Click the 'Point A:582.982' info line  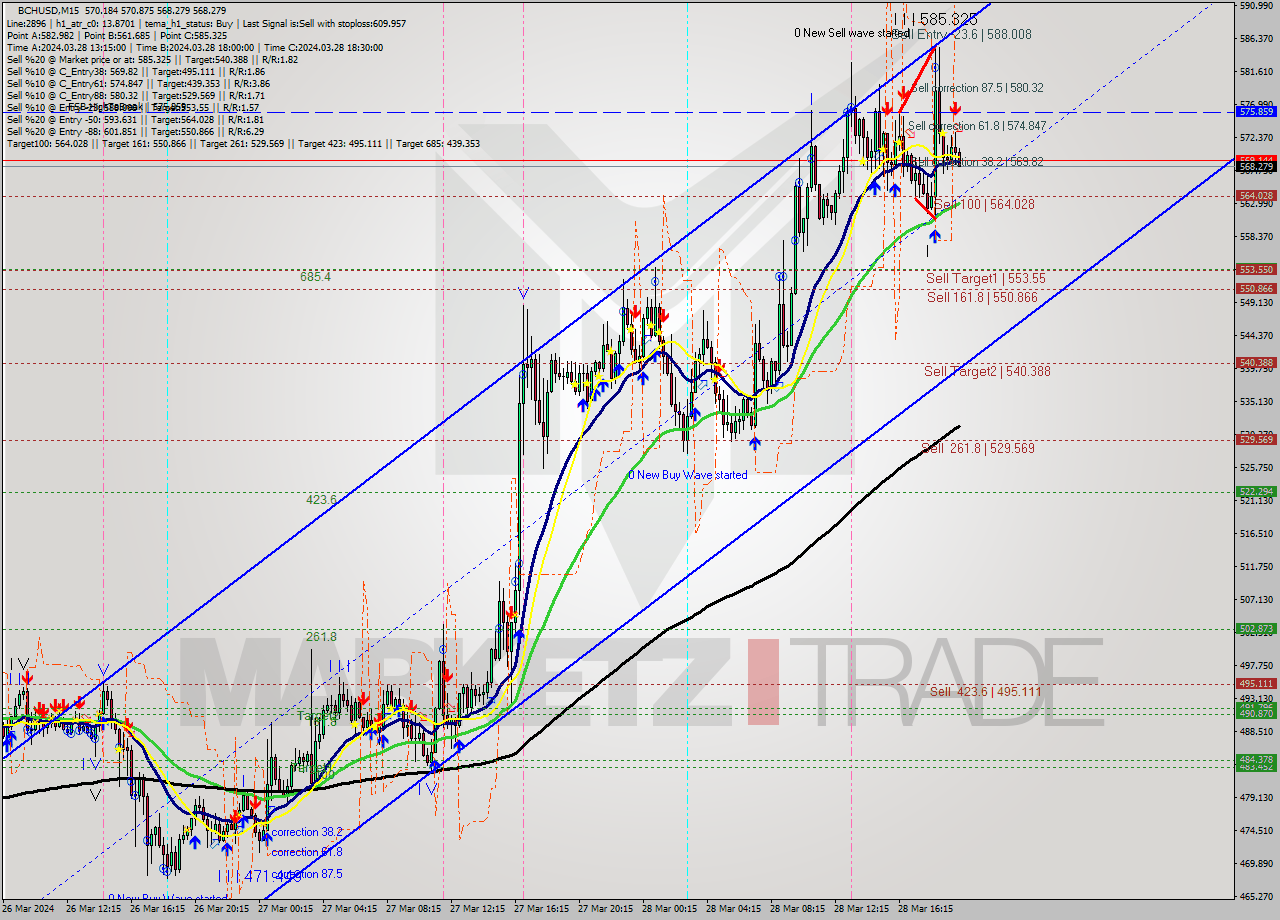click(x=41, y=35)
